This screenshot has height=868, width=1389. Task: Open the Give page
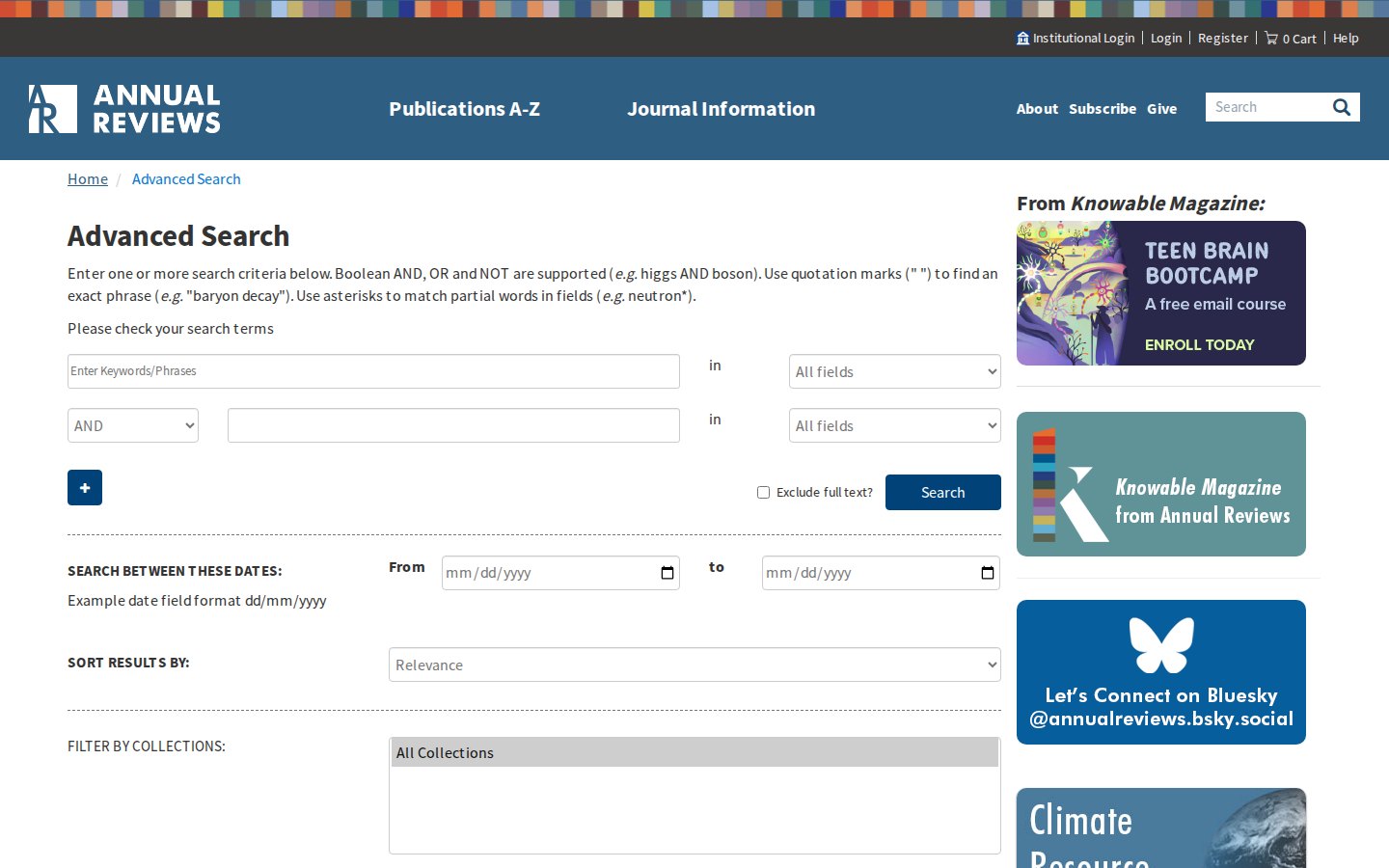point(1162,109)
